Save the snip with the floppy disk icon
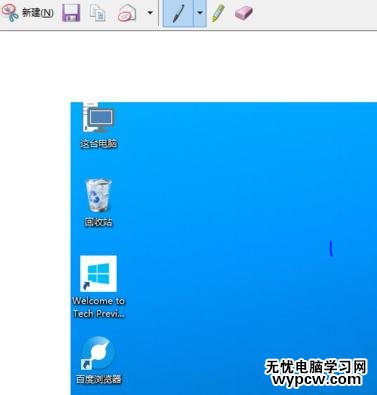 (x=71, y=13)
